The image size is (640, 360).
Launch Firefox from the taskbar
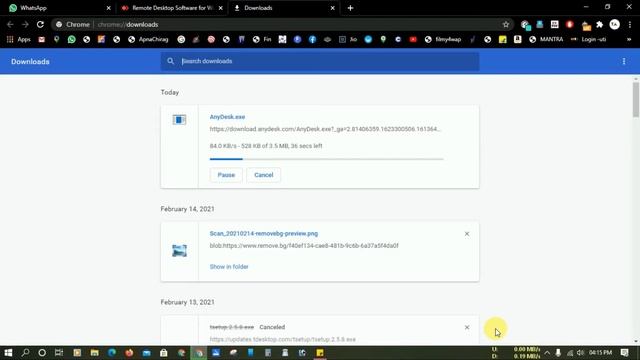tap(129, 353)
